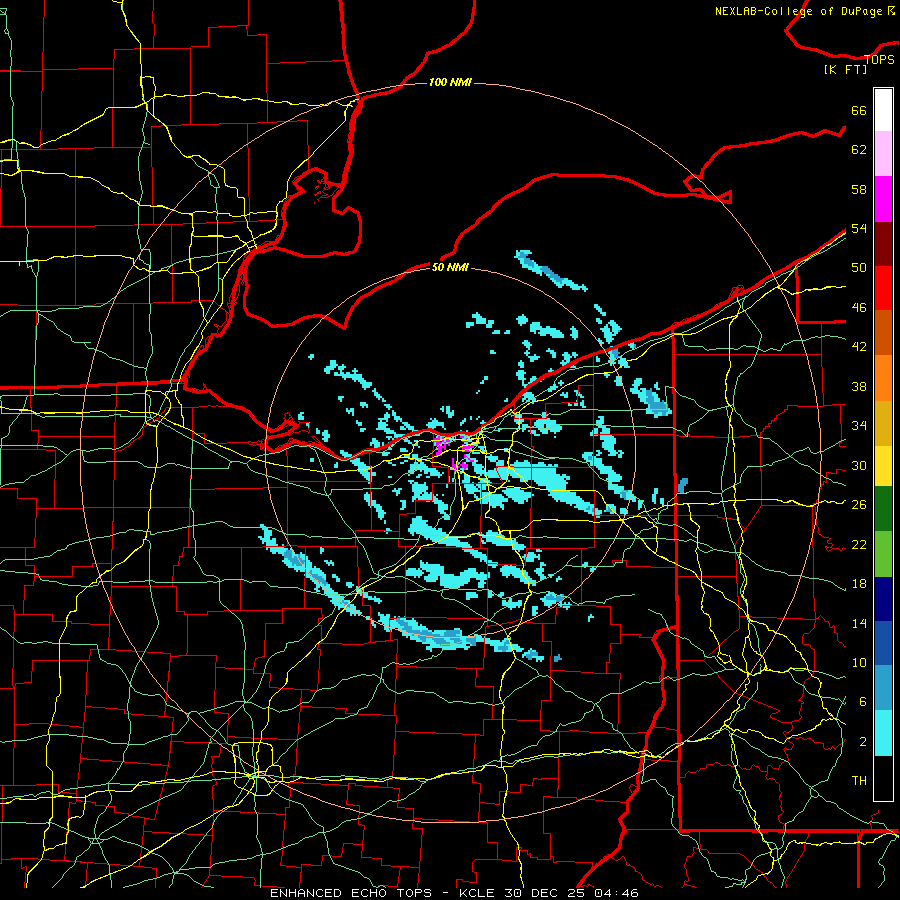Click the legend value 46

pyautogui.click(x=859, y=307)
